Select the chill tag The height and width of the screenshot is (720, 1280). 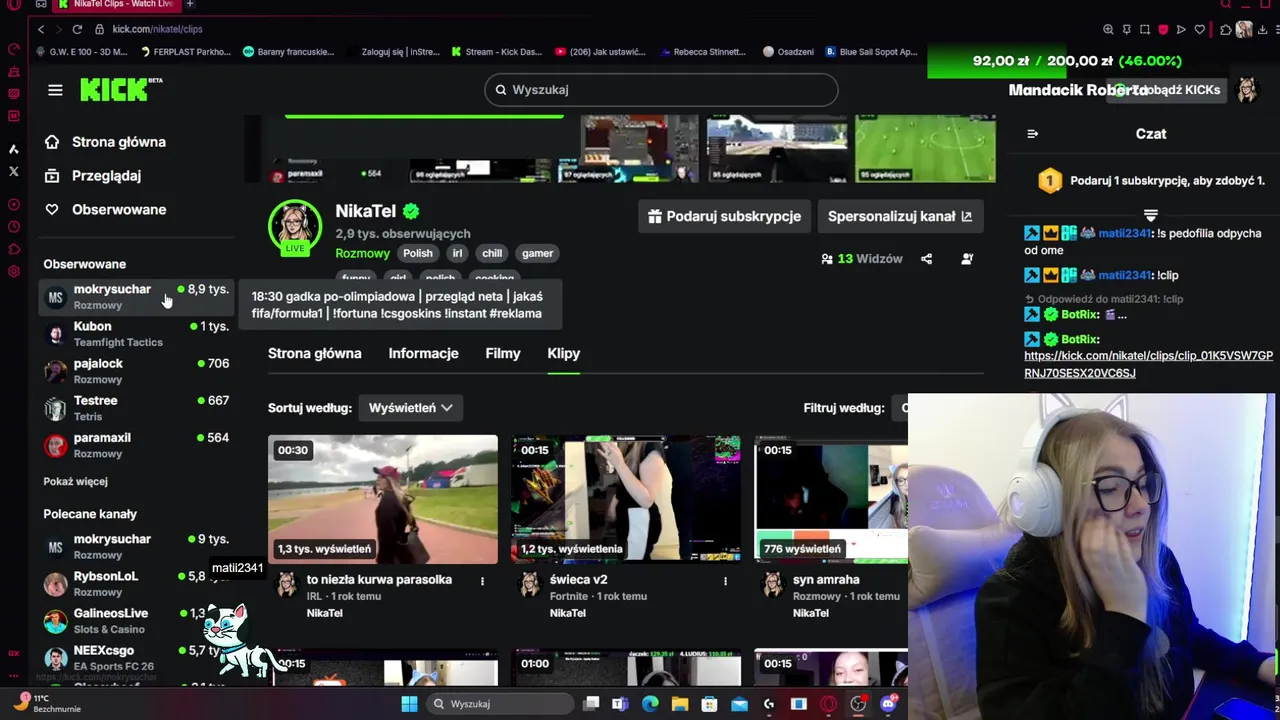click(x=492, y=253)
